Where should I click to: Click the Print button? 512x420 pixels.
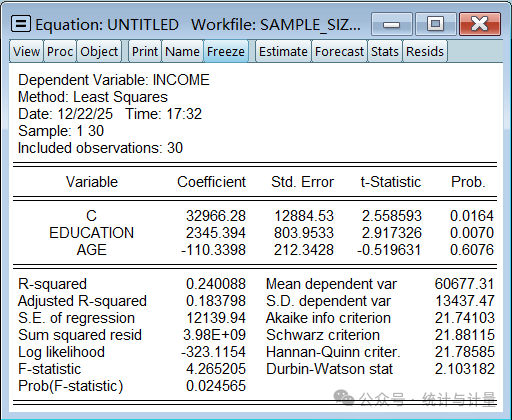(x=145, y=51)
